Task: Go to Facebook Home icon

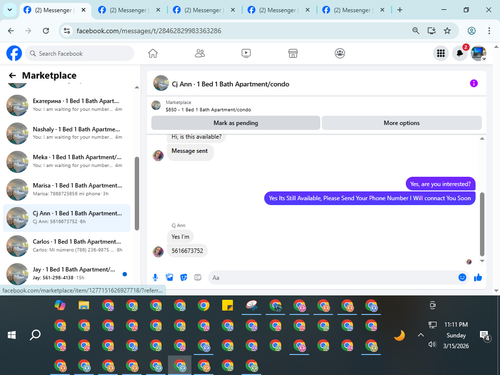Action: click(x=153, y=53)
